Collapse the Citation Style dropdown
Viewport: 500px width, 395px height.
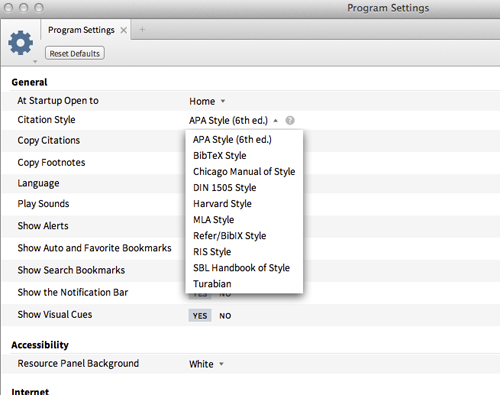233,120
